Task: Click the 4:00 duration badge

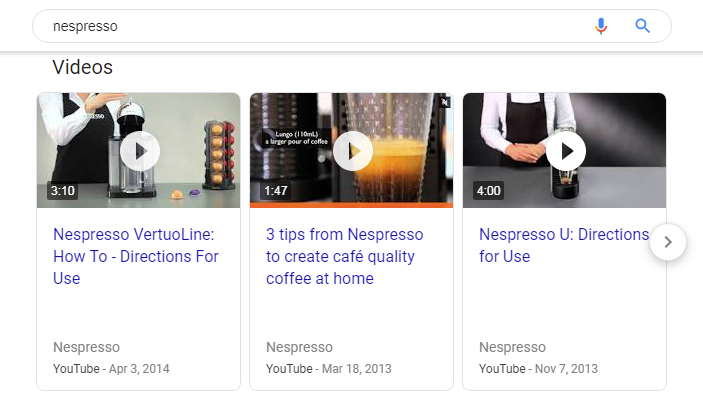Action: pos(489,190)
